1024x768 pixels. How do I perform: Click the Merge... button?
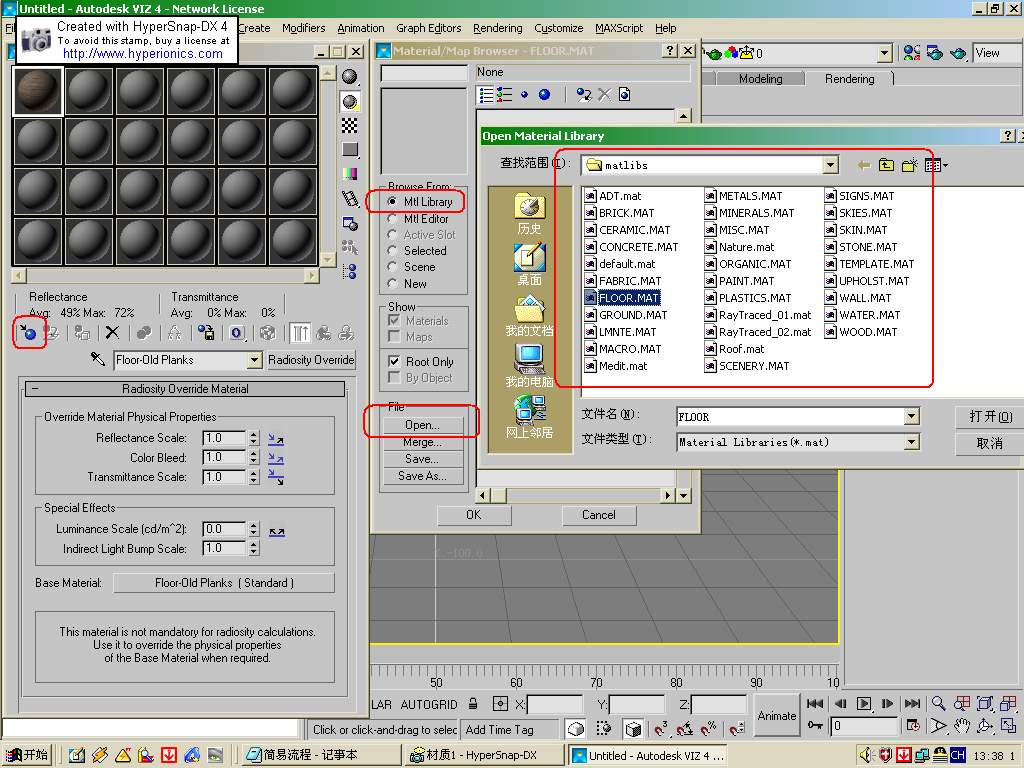tap(423, 442)
